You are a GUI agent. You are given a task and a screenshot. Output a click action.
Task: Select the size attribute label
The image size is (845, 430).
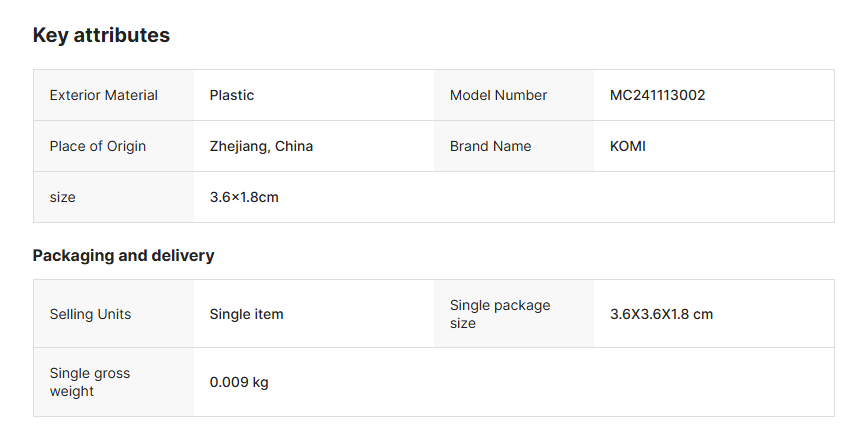point(62,197)
